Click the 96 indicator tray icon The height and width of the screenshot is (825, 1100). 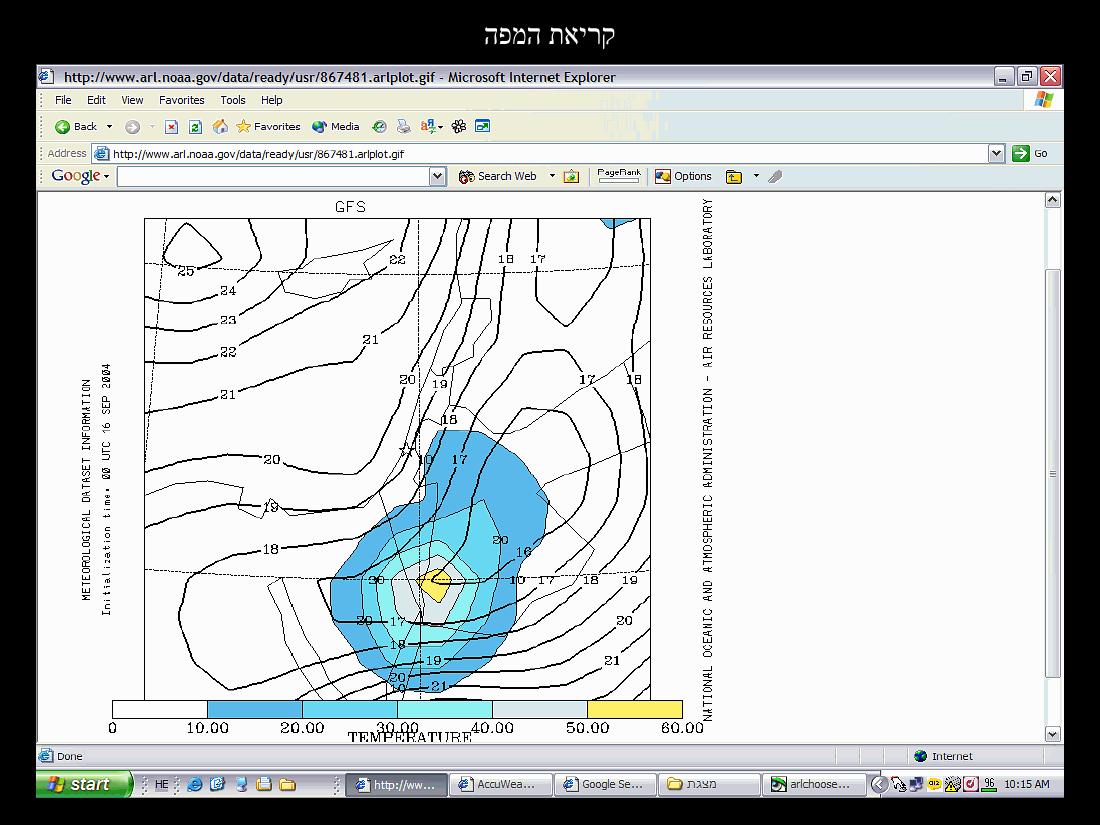(x=989, y=784)
